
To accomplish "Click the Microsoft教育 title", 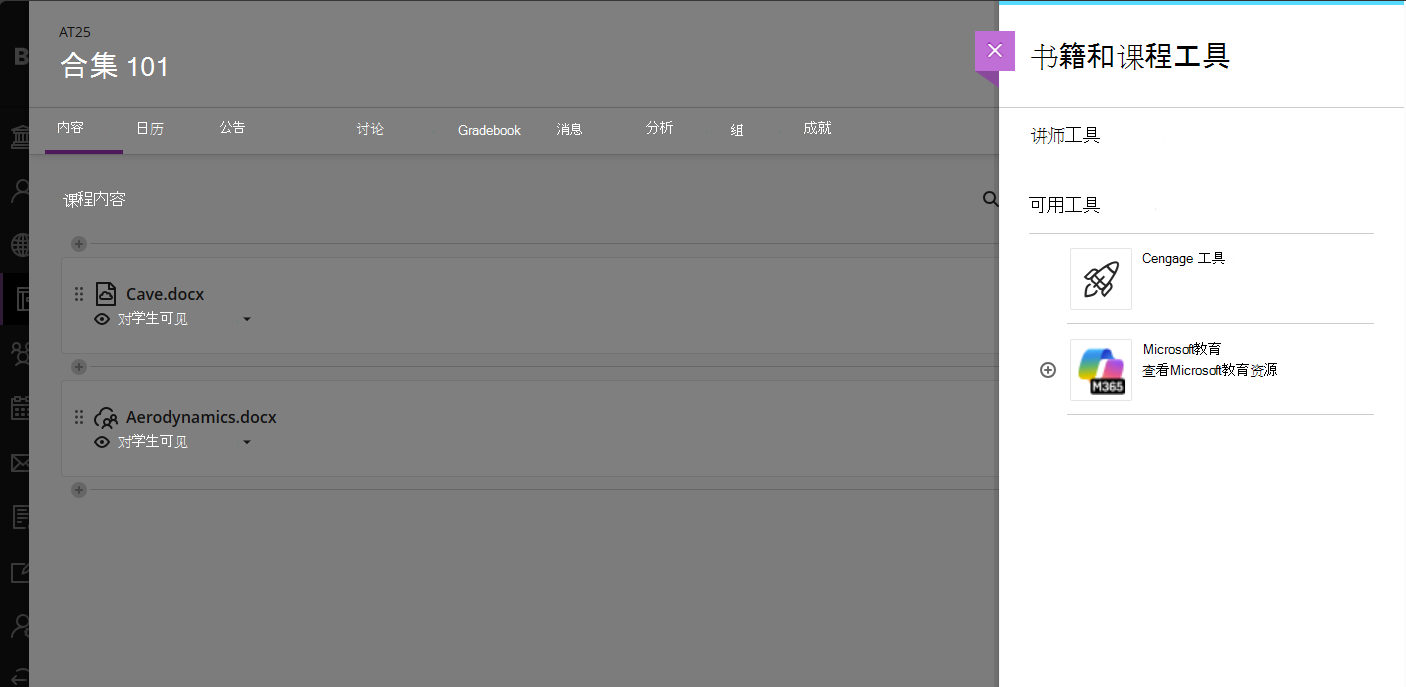I will (x=1182, y=349).
